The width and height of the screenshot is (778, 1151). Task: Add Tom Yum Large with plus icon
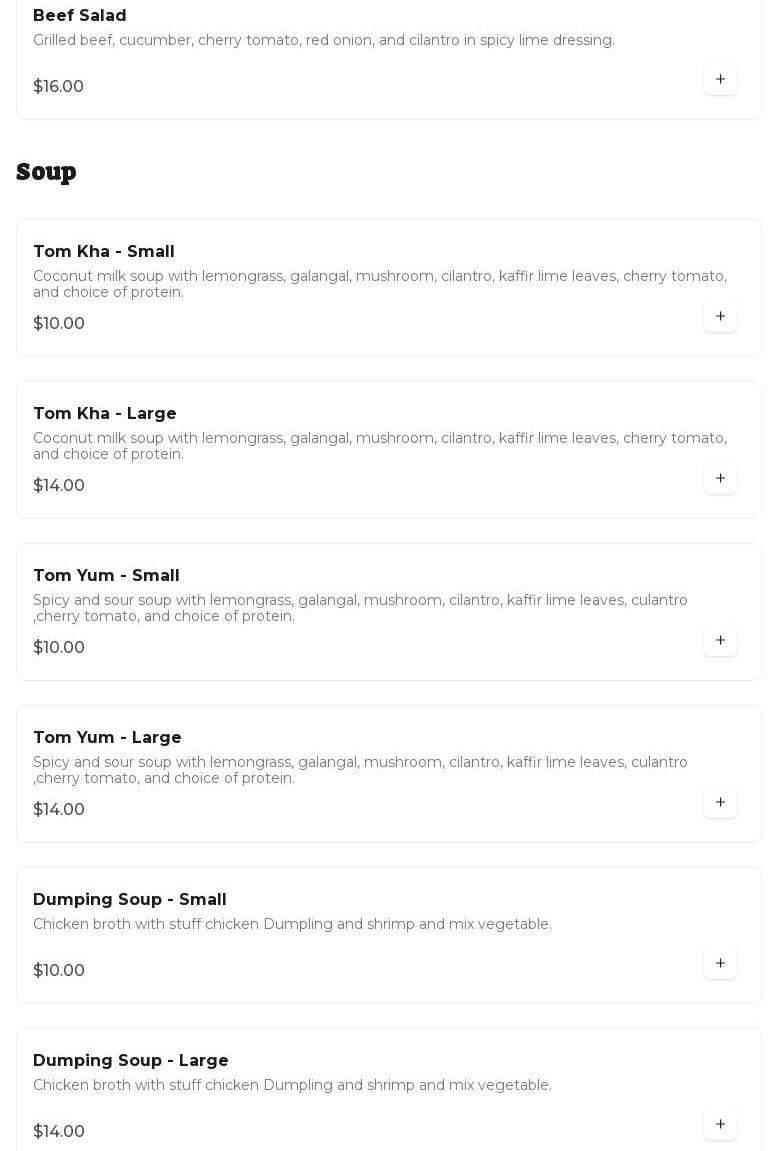coord(720,802)
